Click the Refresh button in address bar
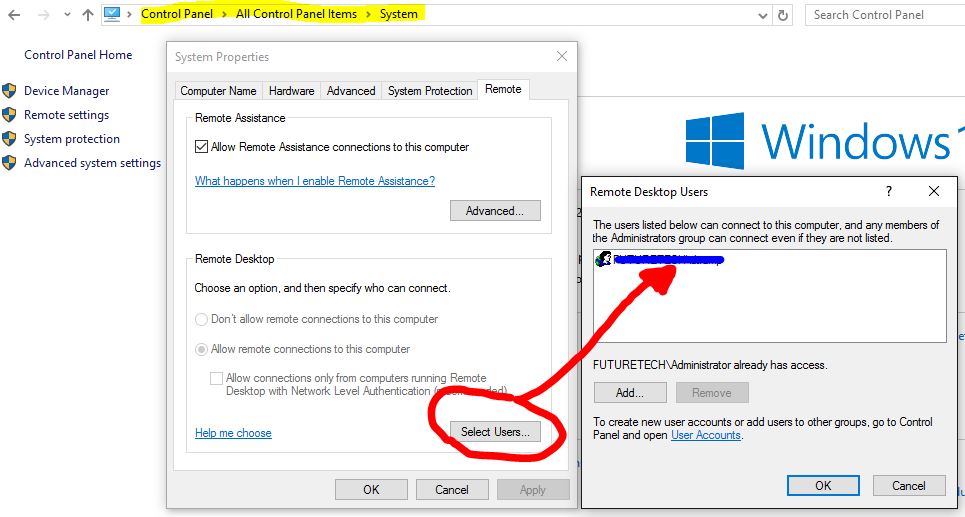This screenshot has width=965, height=517. point(783,15)
